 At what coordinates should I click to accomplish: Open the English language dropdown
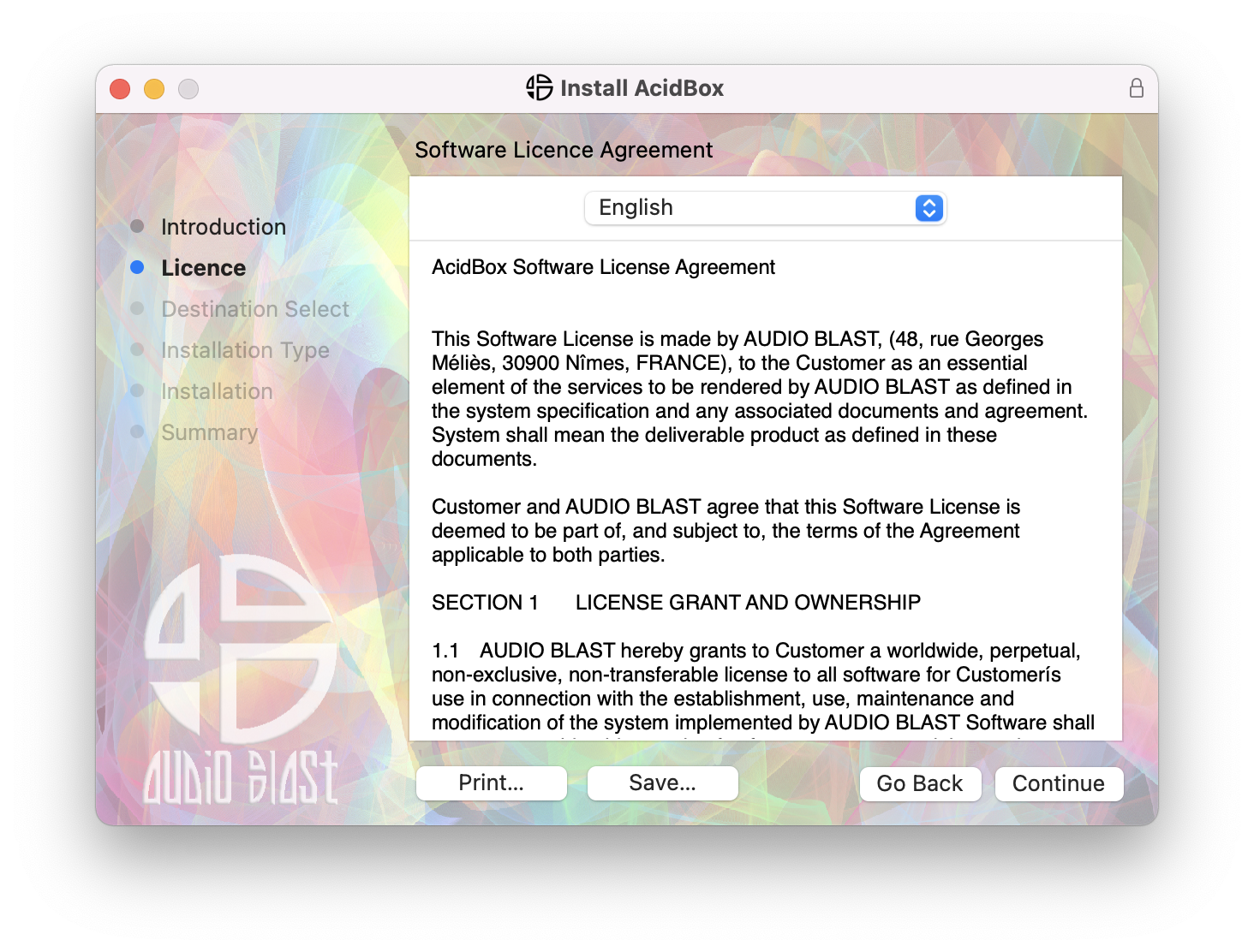pyautogui.click(x=765, y=208)
